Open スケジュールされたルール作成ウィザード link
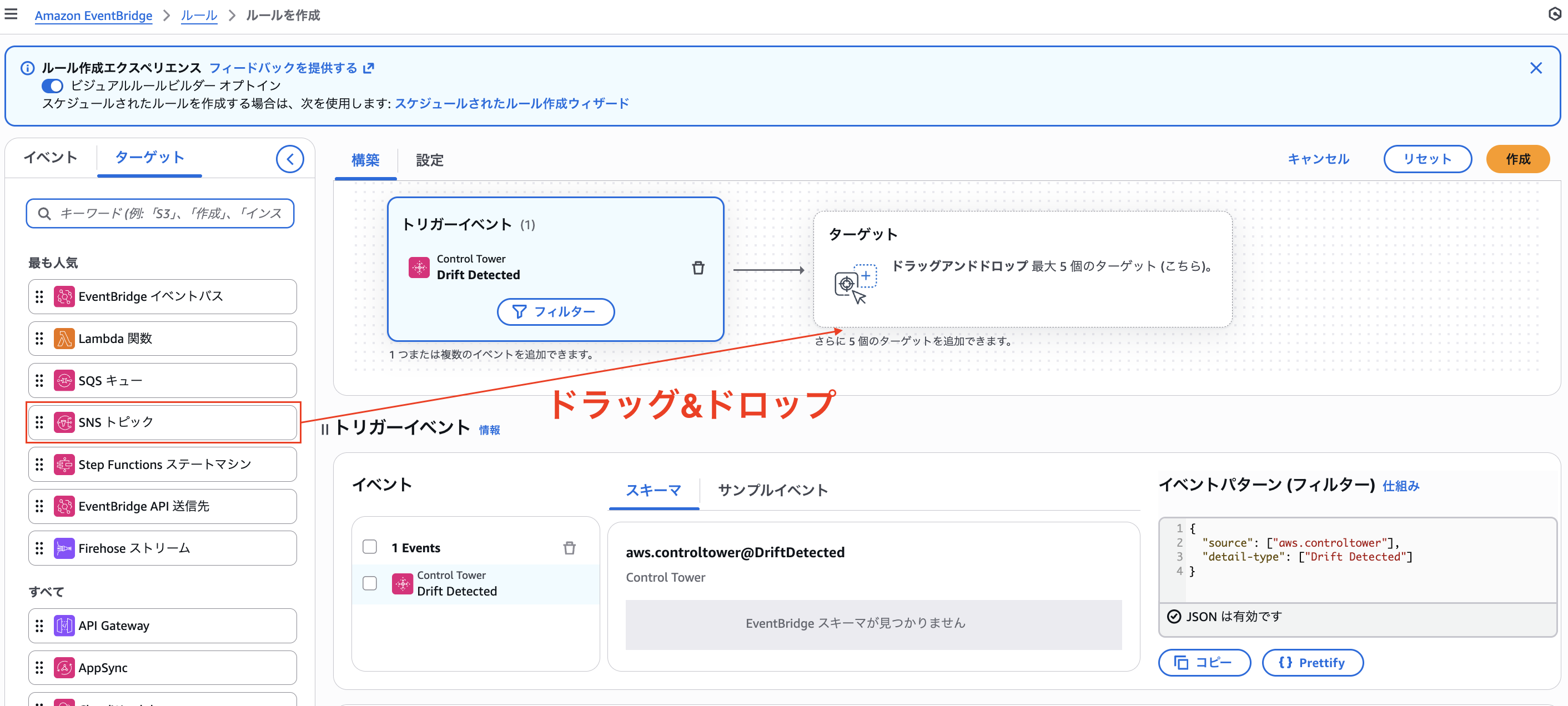Viewport: 1568px width, 706px height. 511,103
